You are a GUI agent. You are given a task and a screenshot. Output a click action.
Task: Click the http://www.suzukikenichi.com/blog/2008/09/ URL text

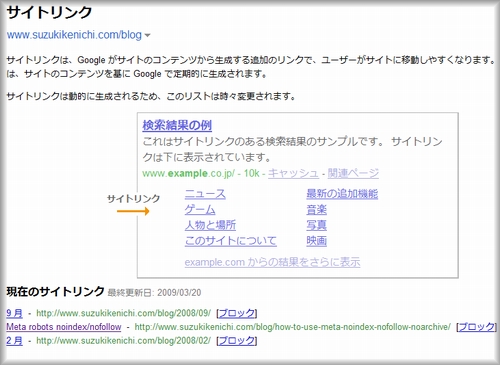pyautogui.click(x=123, y=313)
